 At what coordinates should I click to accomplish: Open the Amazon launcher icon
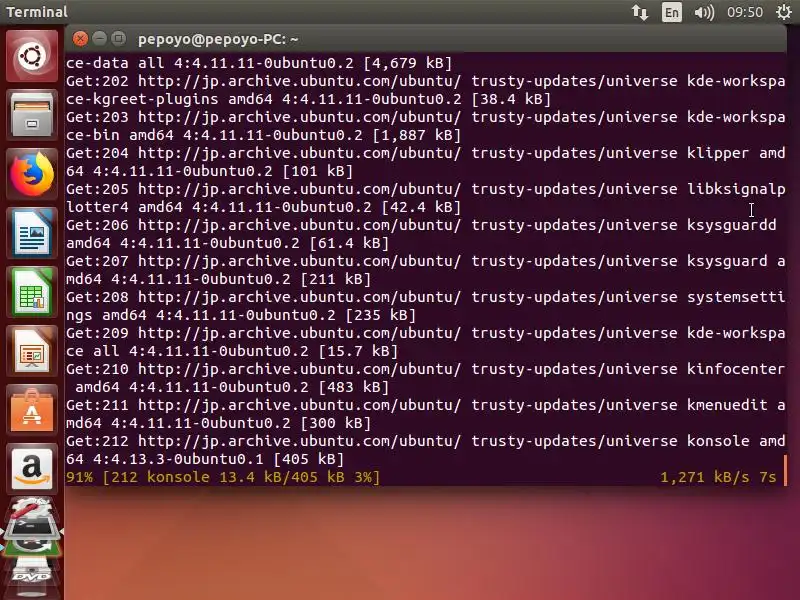32,470
